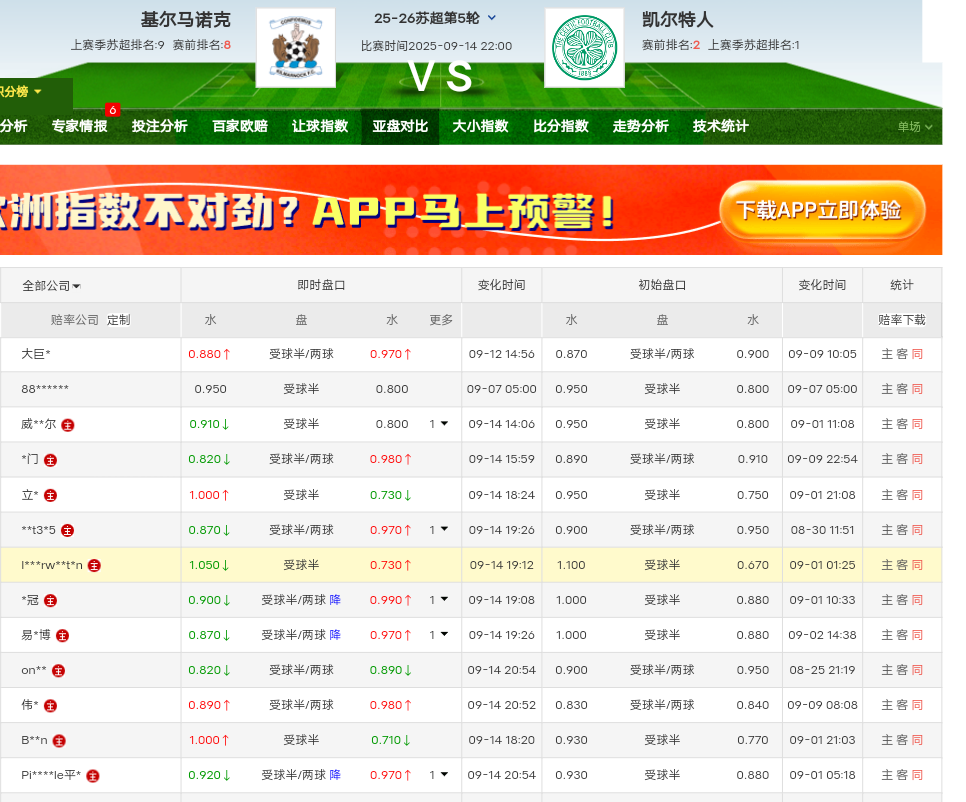This screenshot has width=966, height=802.
Task: Click the red 主 icon next to l***rw**t*n
Action: [94, 565]
